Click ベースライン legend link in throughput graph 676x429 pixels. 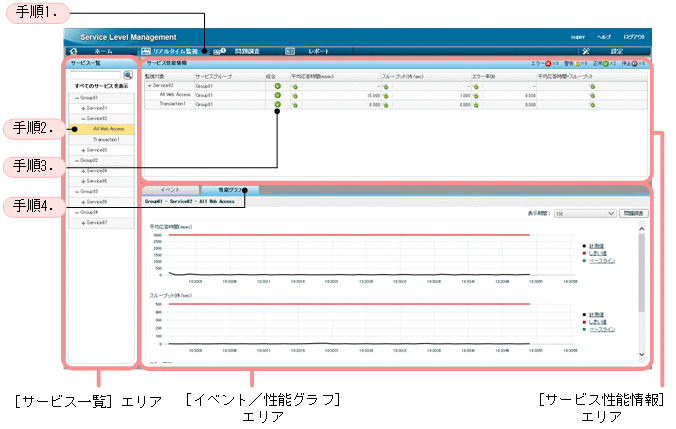click(602, 329)
